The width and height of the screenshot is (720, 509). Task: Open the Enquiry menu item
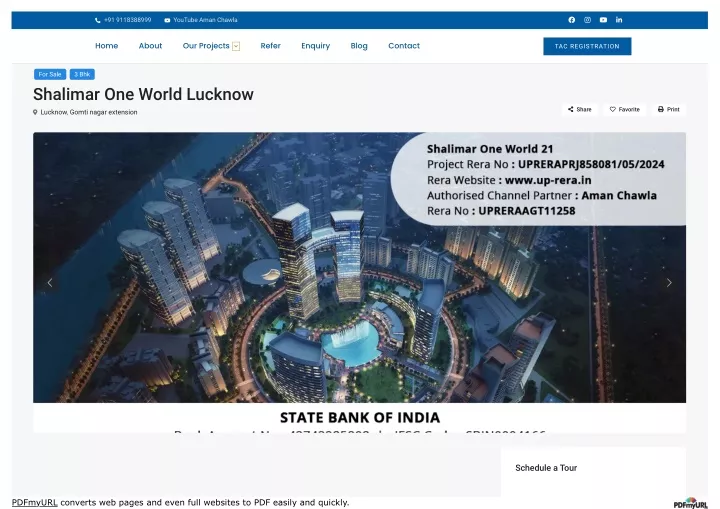[315, 46]
